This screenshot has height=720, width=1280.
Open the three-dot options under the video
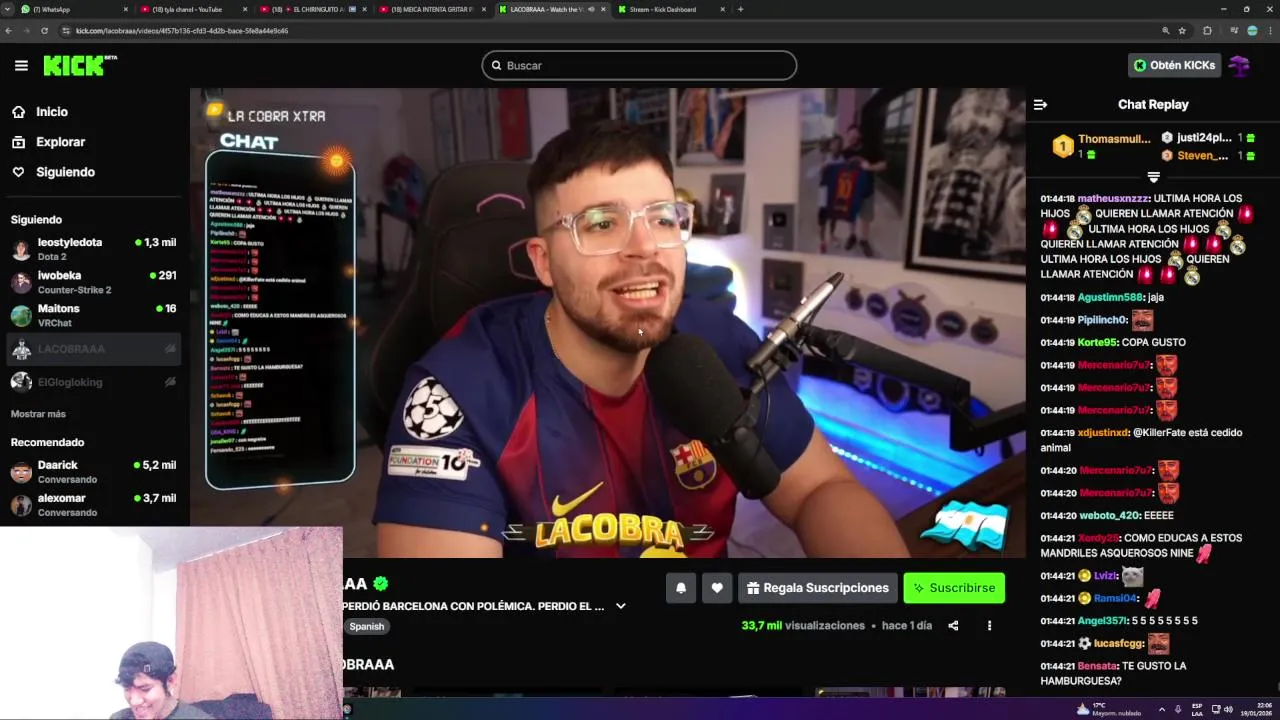pyautogui.click(x=989, y=626)
